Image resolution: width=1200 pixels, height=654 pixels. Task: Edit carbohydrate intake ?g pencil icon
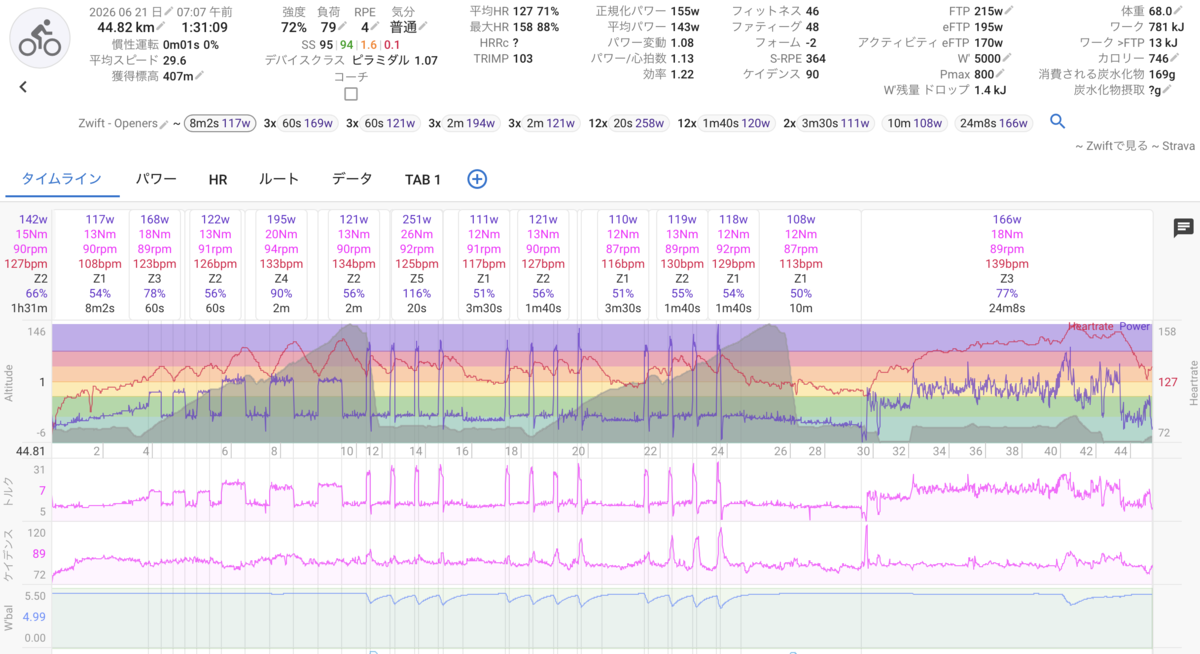click(1169, 90)
